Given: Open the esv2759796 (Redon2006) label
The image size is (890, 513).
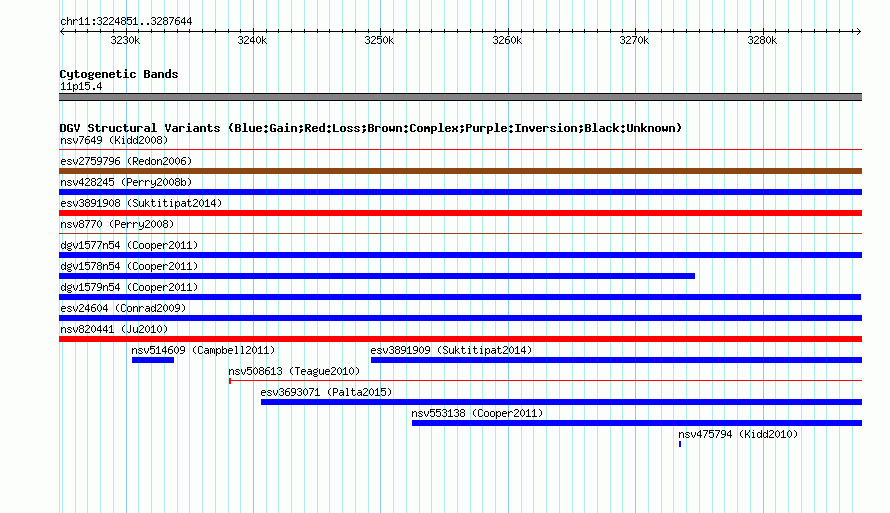Looking at the screenshot, I should tap(126, 161).
